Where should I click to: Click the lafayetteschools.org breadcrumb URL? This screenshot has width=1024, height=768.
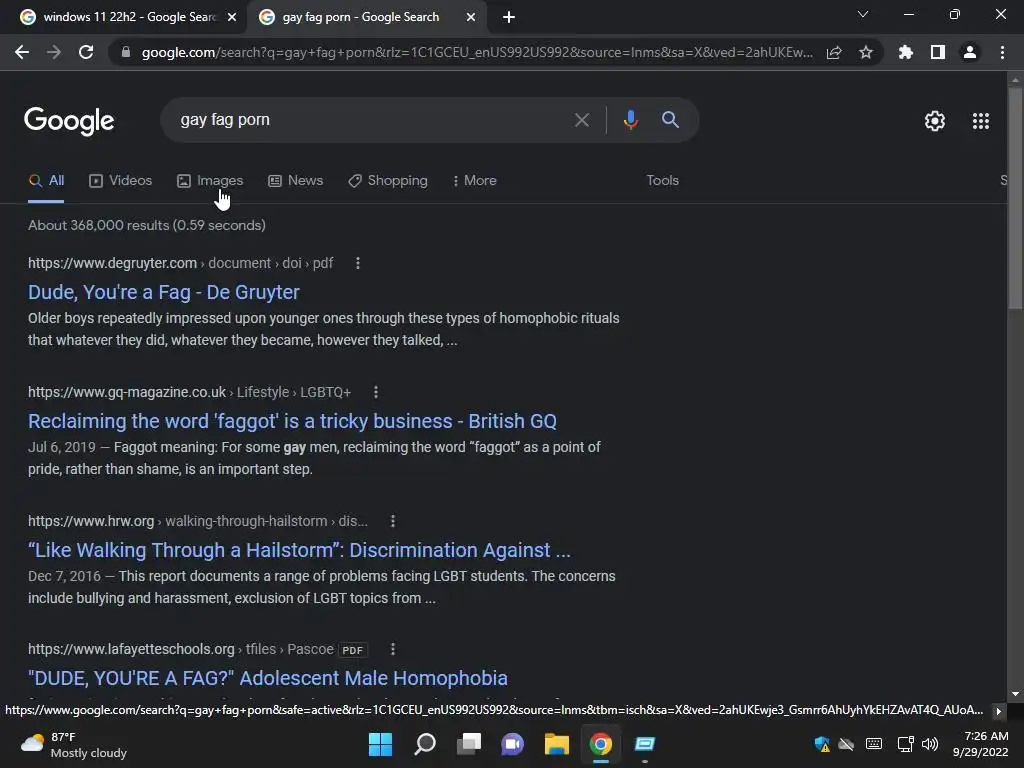click(x=181, y=649)
